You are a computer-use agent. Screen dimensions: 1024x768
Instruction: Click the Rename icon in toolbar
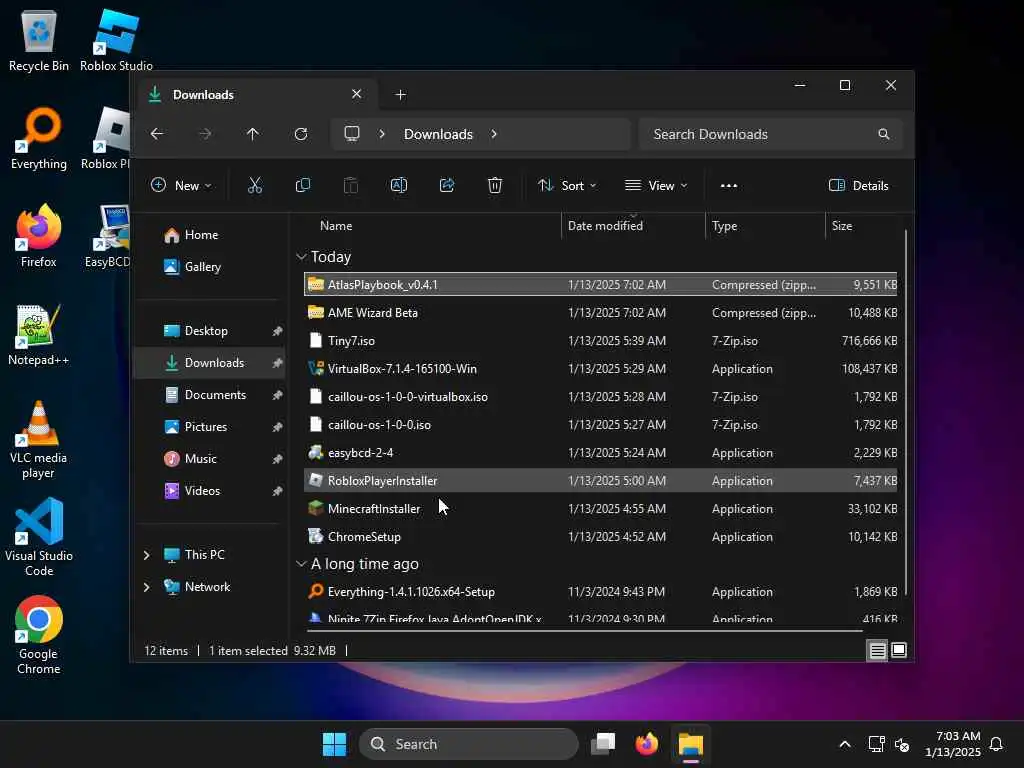398,185
